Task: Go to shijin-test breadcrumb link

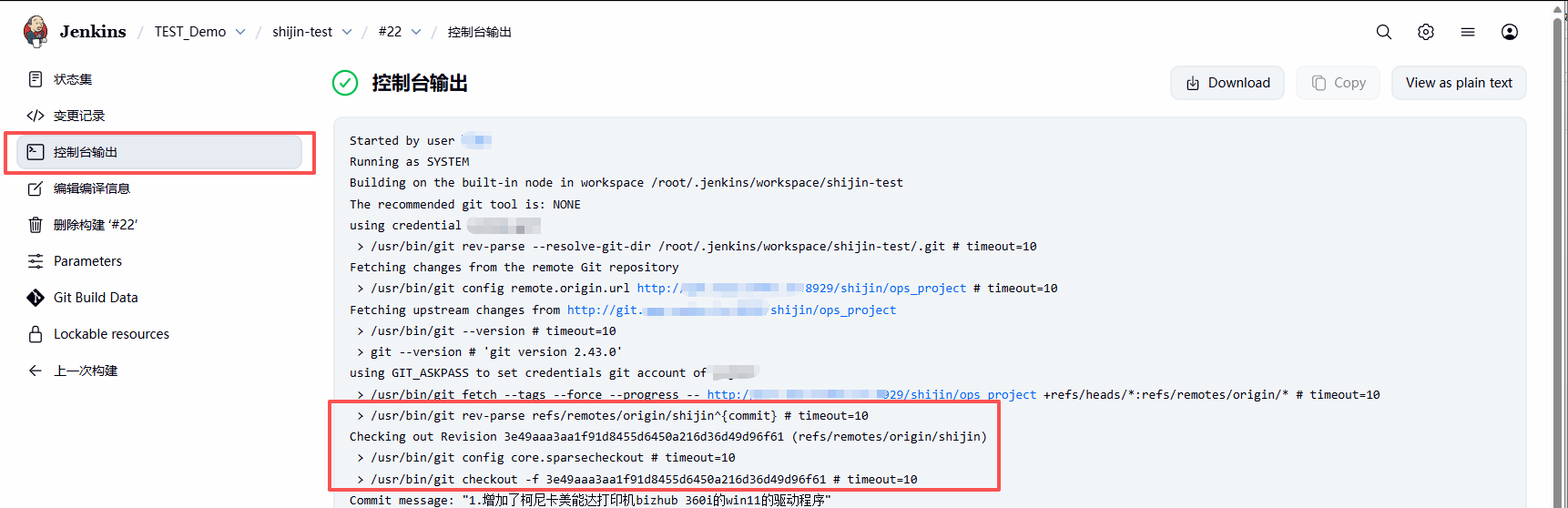Action: (302, 32)
